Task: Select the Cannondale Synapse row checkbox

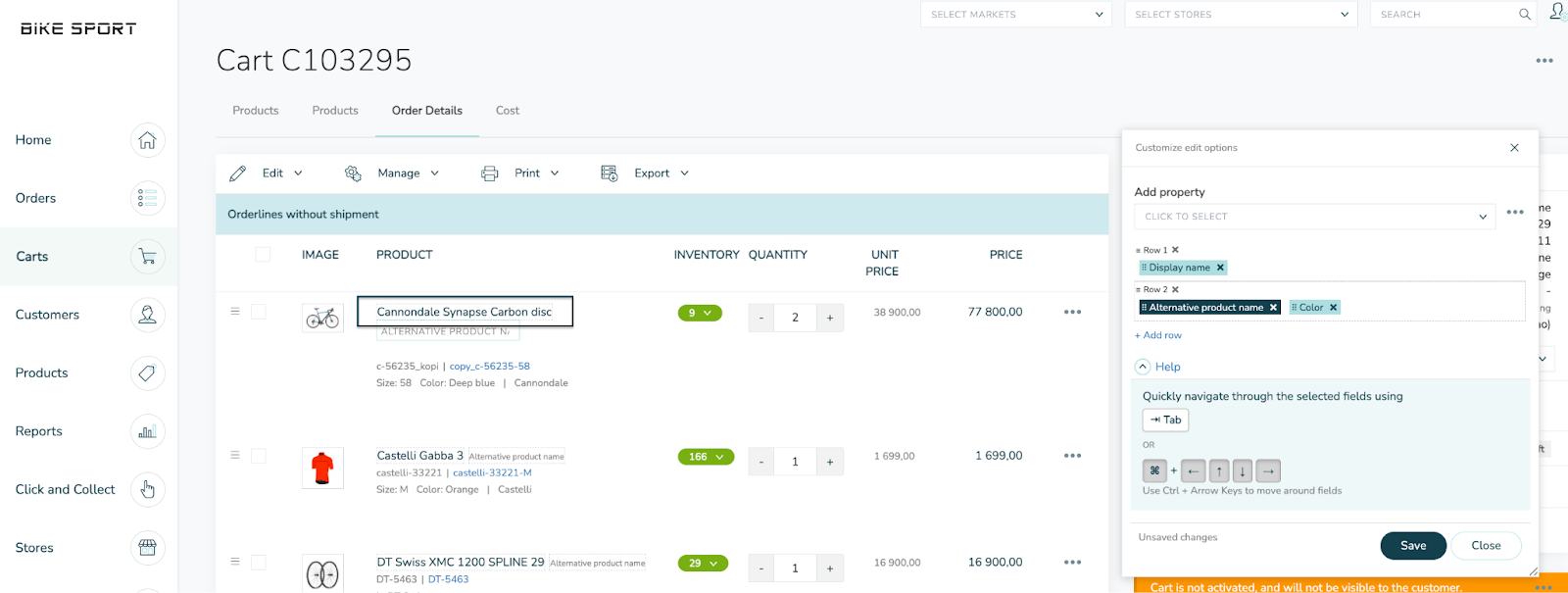Action: point(259,312)
